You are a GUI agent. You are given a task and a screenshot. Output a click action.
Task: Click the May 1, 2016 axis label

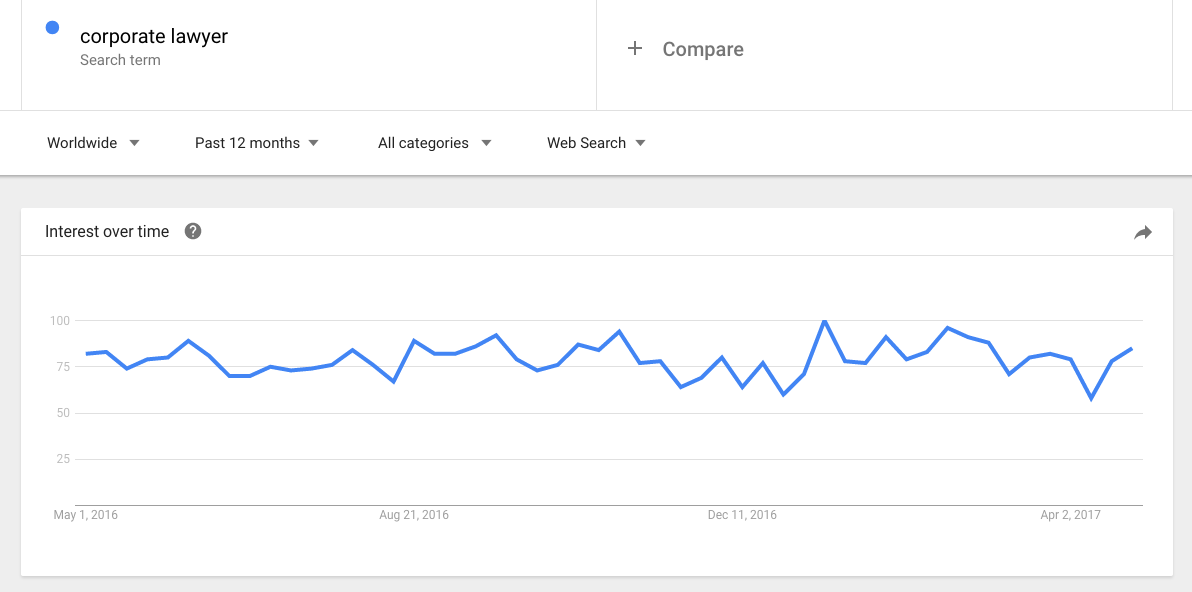coord(86,515)
